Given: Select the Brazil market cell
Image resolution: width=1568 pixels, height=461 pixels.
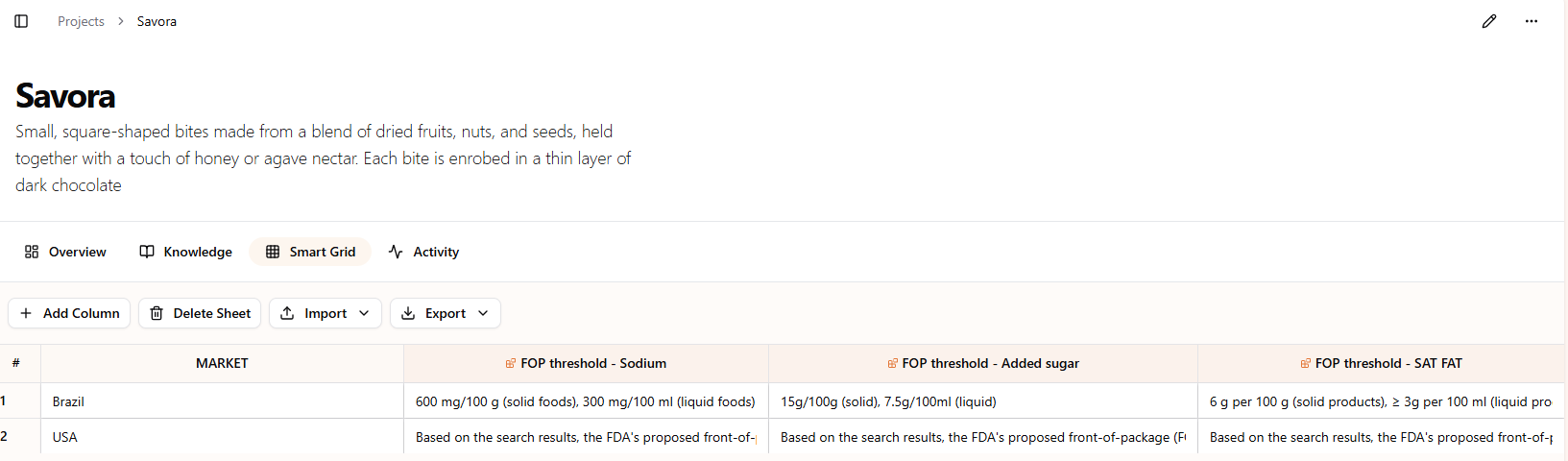Looking at the screenshot, I should (x=222, y=401).
